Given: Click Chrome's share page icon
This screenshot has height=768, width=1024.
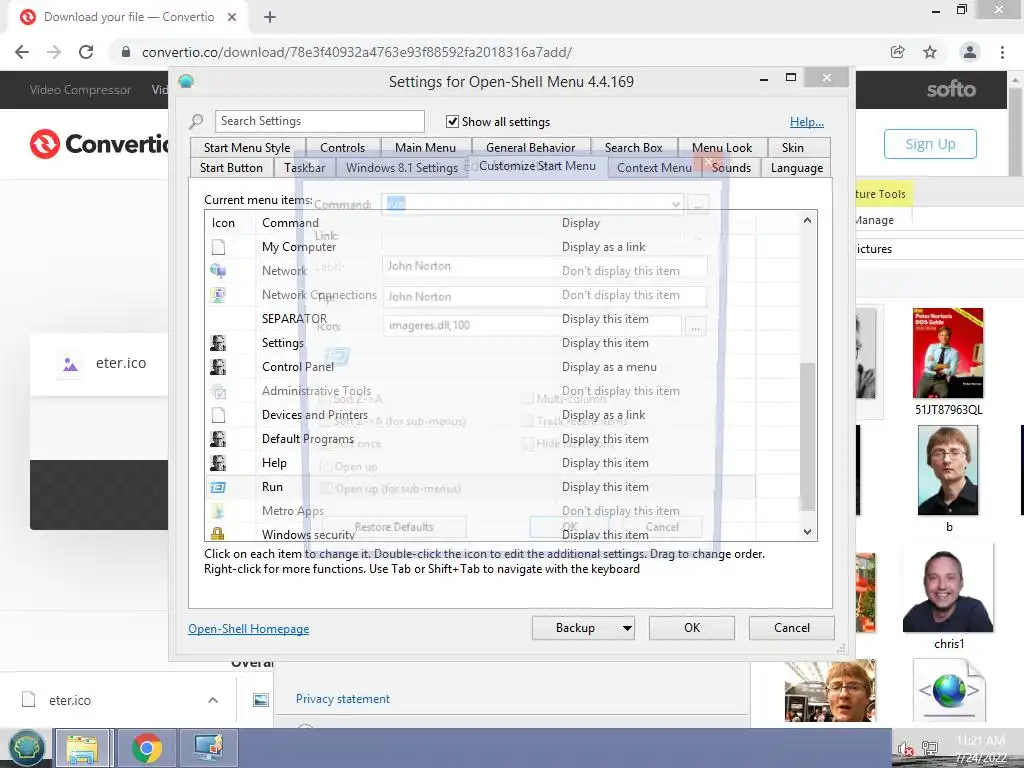Looking at the screenshot, I should (897, 52).
